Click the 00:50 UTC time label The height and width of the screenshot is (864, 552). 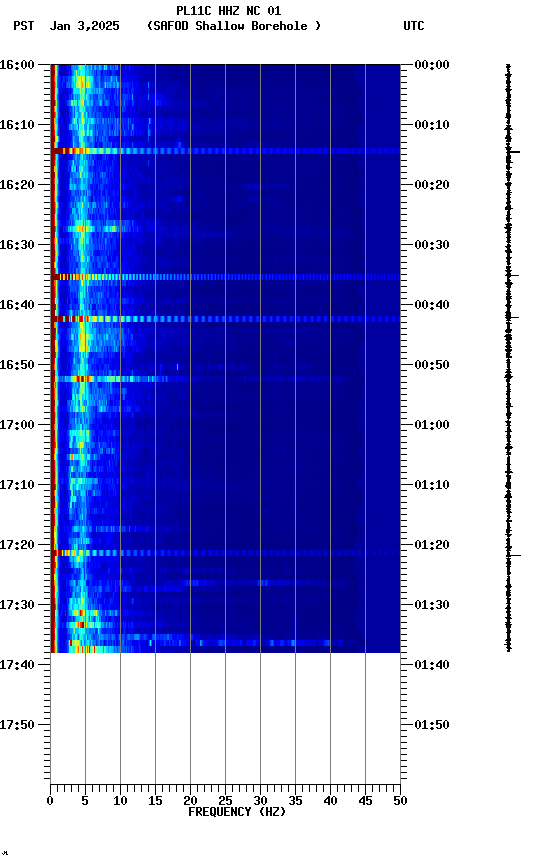point(432,365)
